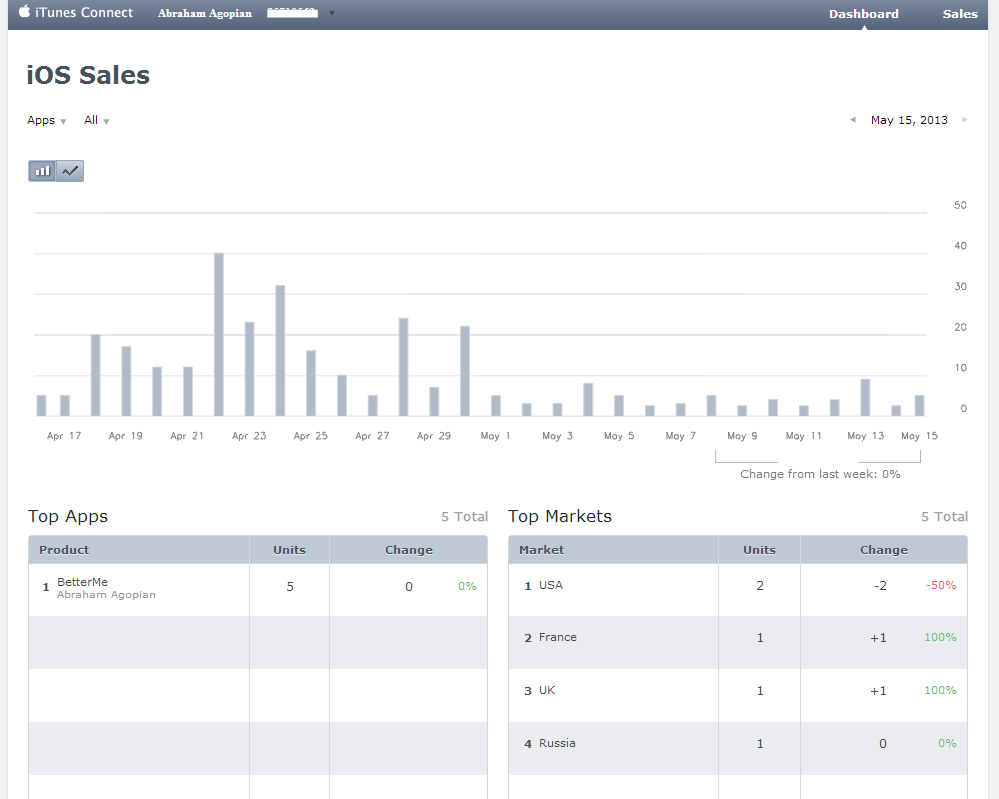Image resolution: width=999 pixels, height=799 pixels.
Task: Open the Apps filter dropdown
Action: click(x=46, y=121)
